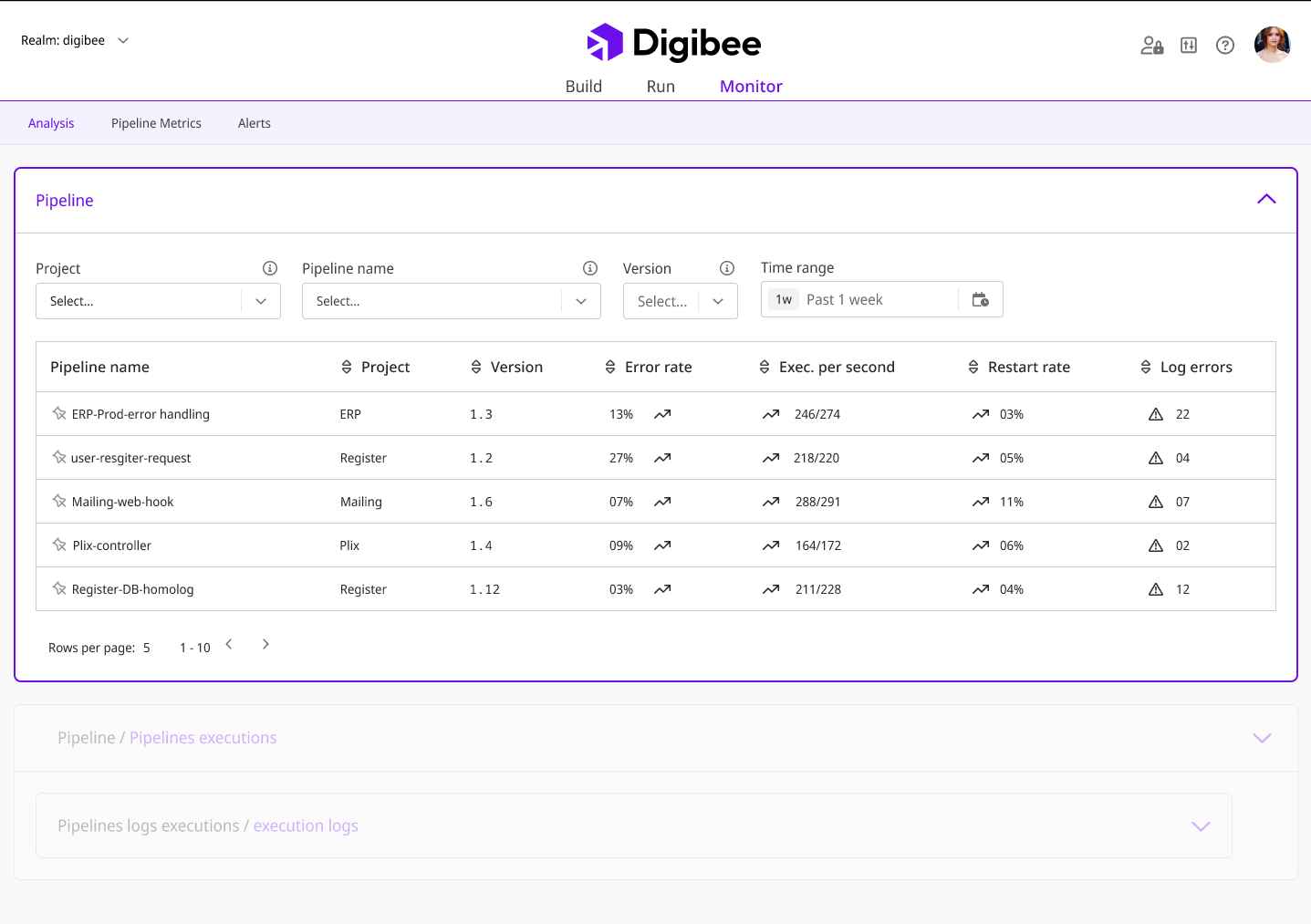Open the Realm digibee dropdown
Screen dimensions: 1311x924
coord(75,40)
